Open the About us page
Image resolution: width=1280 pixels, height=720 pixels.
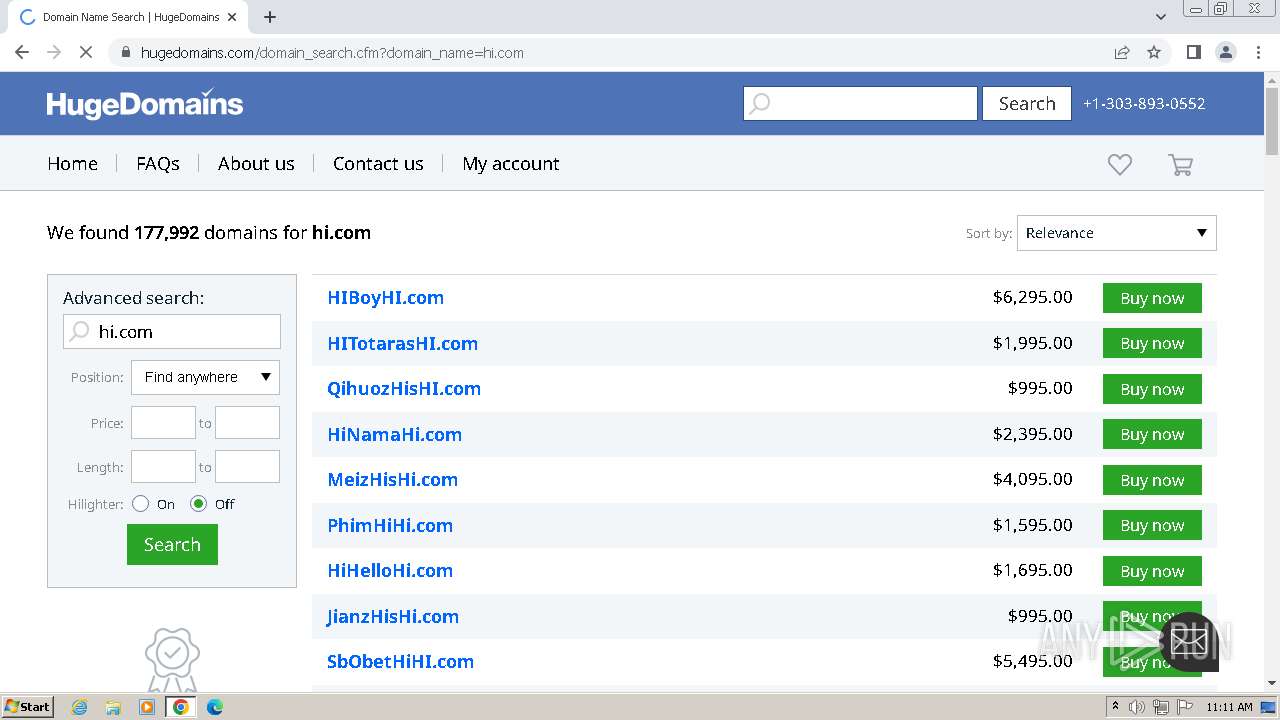(x=256, y=163)
